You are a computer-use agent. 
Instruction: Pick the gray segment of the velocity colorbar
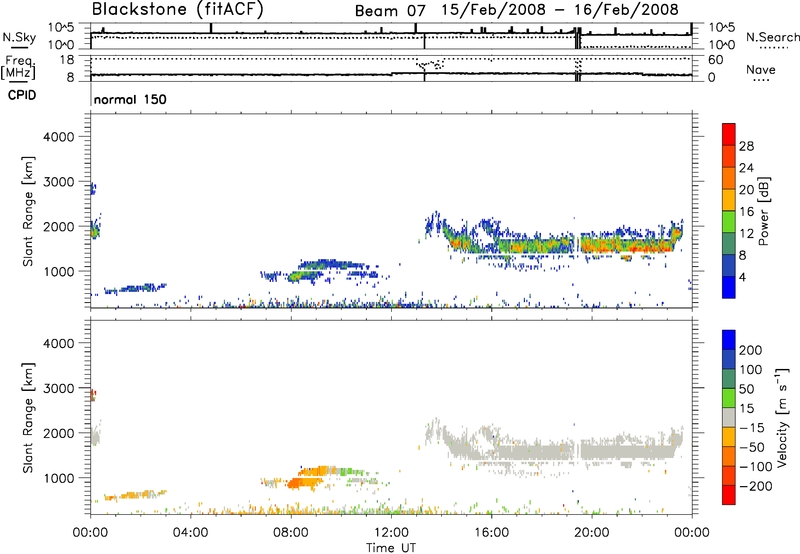(x=729, y=417)
